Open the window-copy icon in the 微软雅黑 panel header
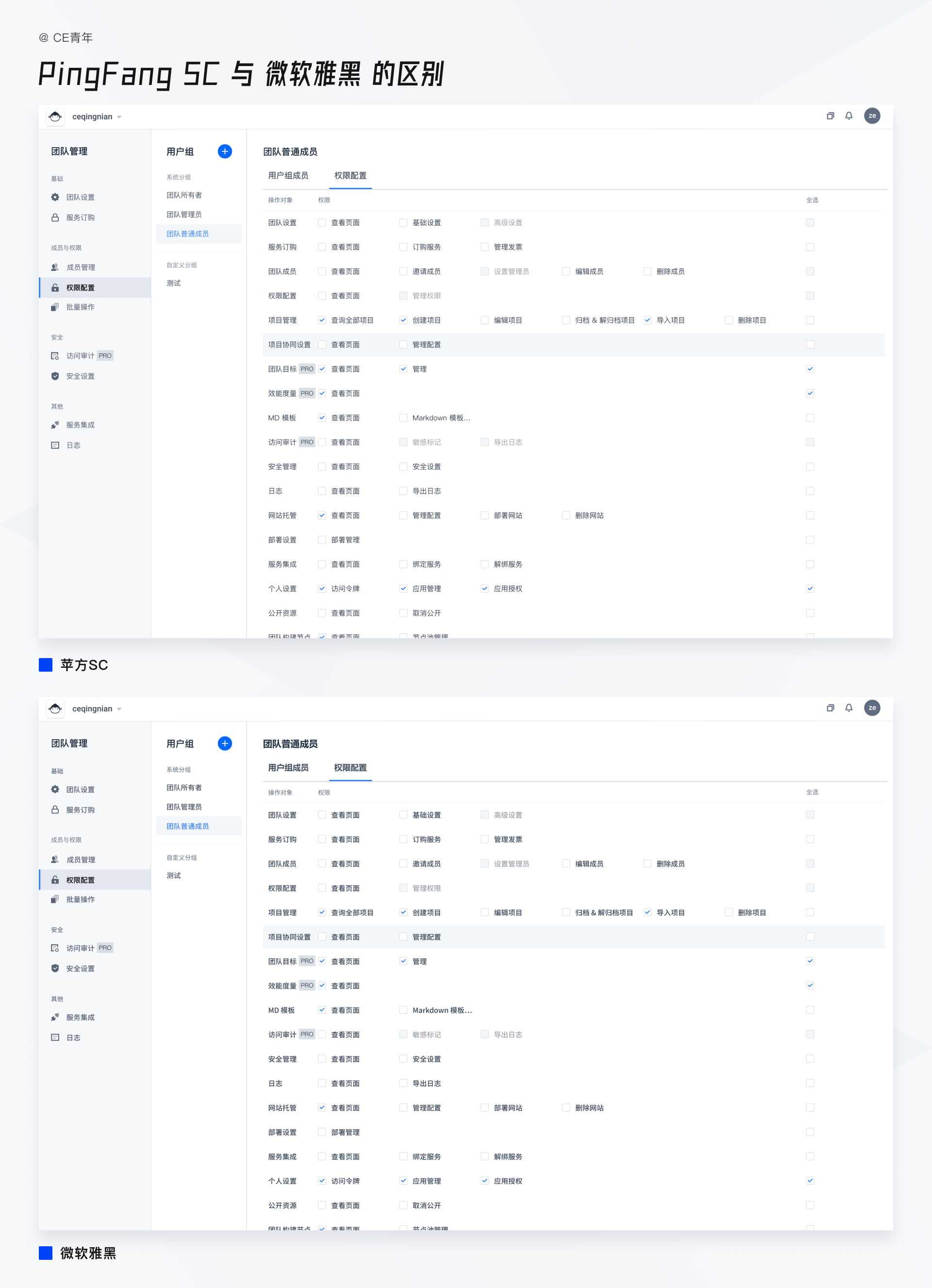 (x=831, y=708)
